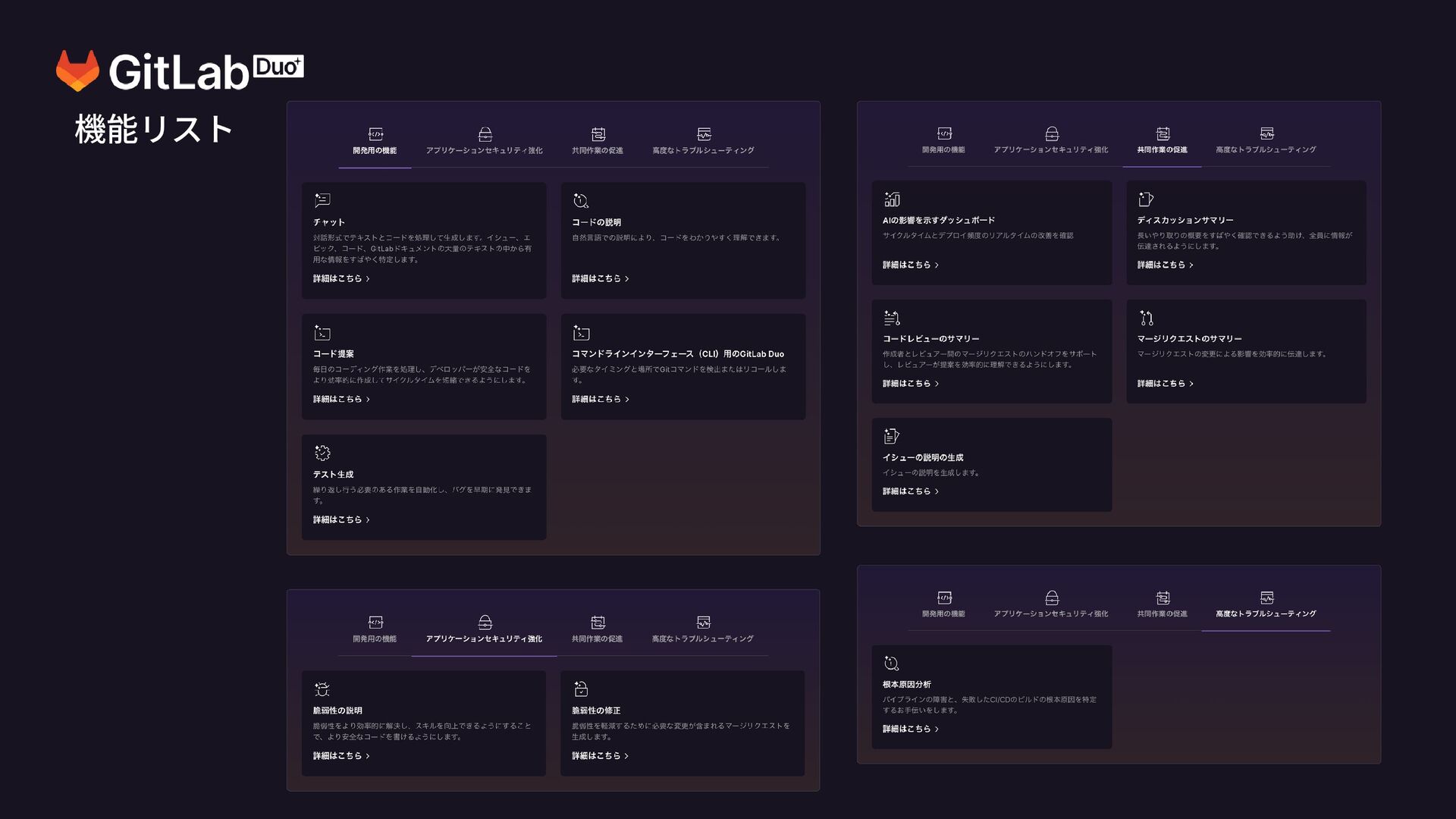Image resolution: width=1456 pixels, height=819 pixels.
Task: Click description text 'イシューの説明を生成します。'
Action: [932, 473]
